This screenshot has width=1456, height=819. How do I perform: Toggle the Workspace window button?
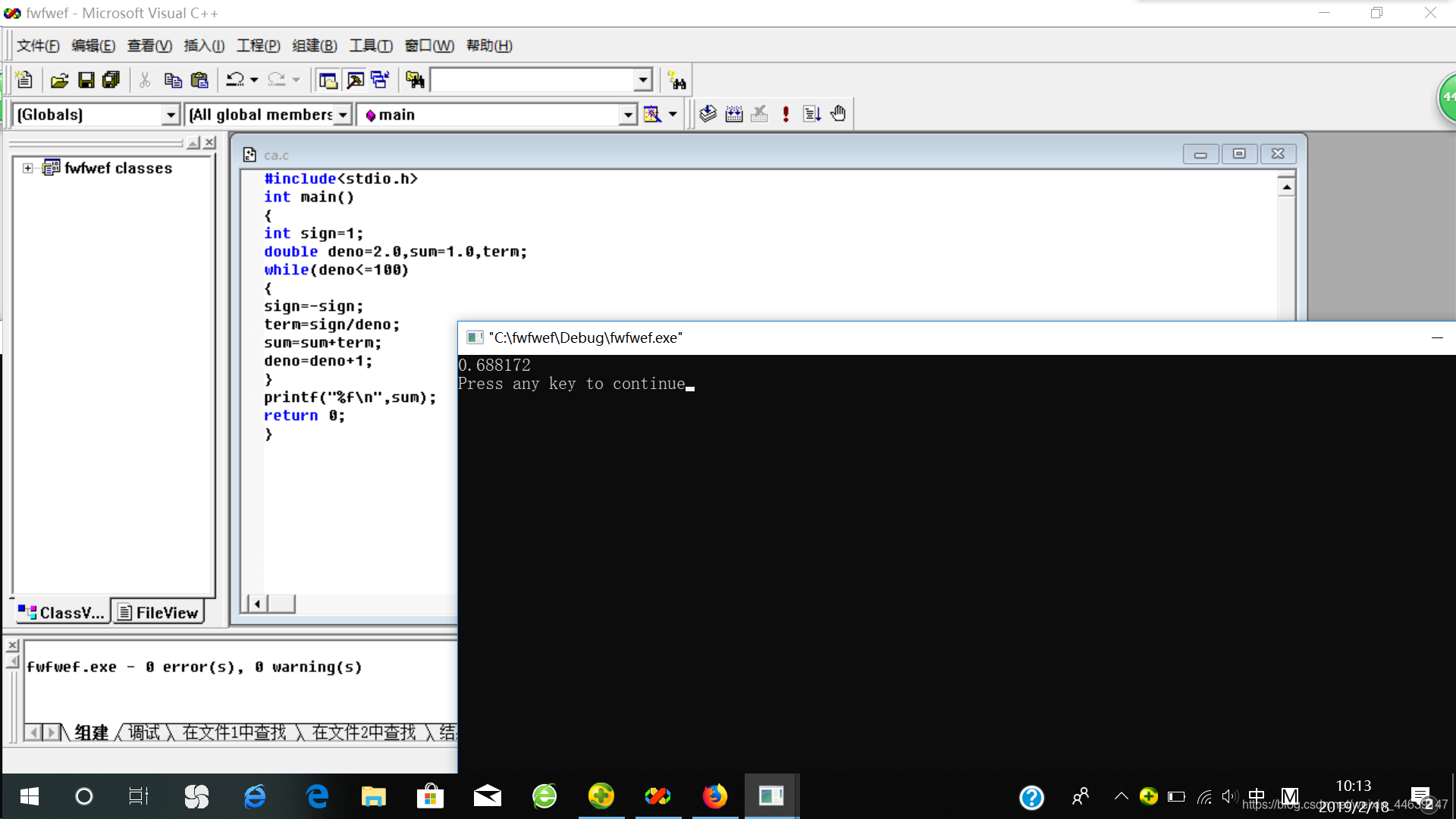pyautogui.click(x=328, y=80)
